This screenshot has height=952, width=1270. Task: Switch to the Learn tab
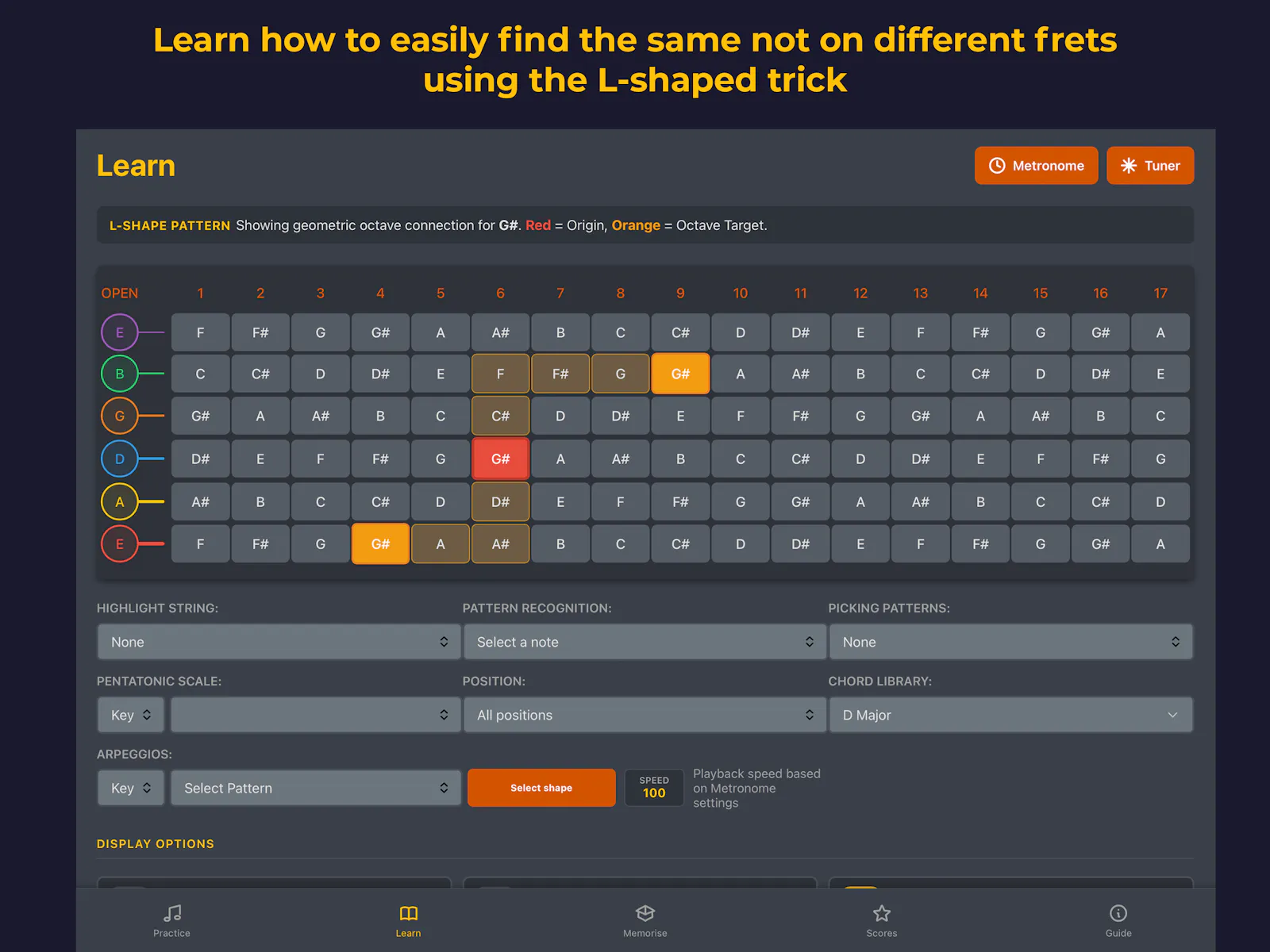tap(409, 921)
